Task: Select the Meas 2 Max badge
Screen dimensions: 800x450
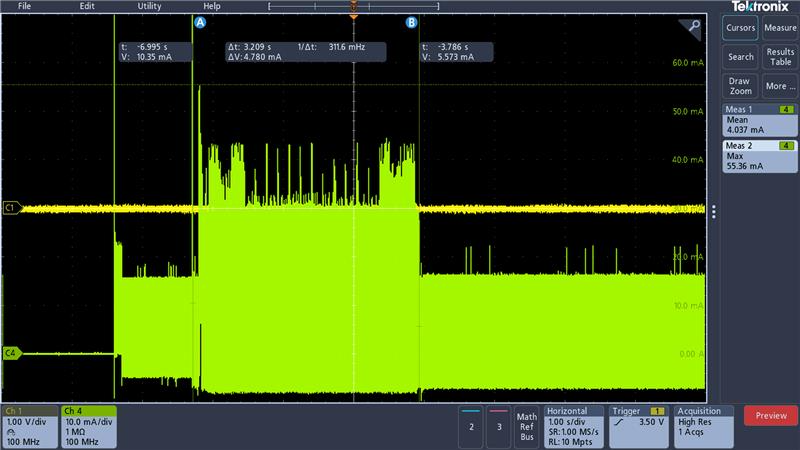Action: point(760,156)
